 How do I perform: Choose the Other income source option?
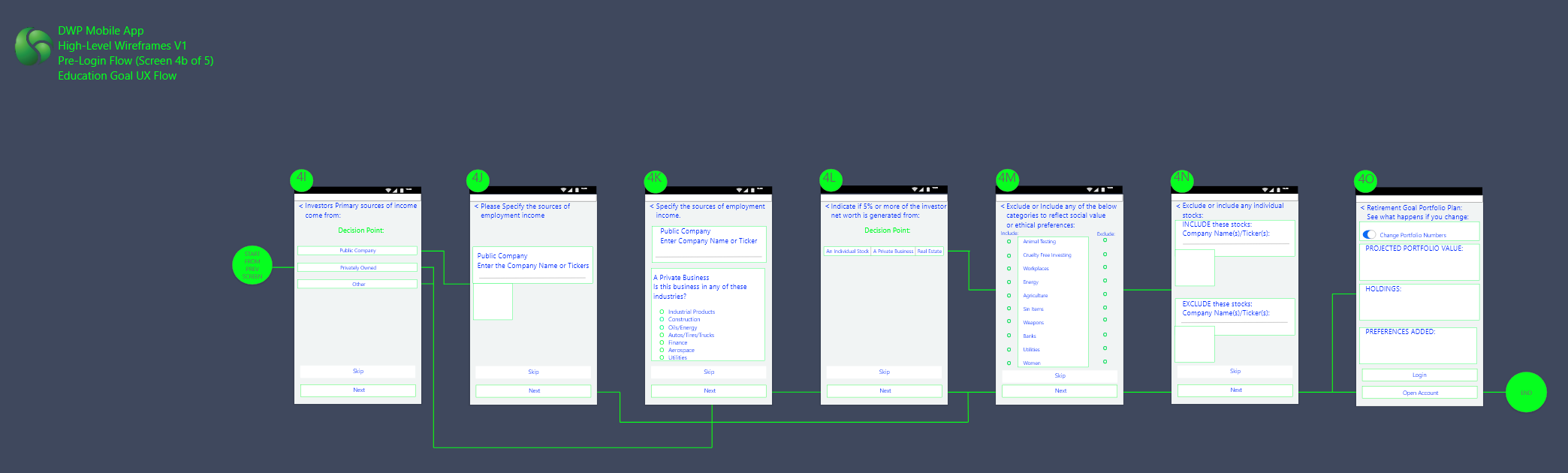tap(357, 284)
